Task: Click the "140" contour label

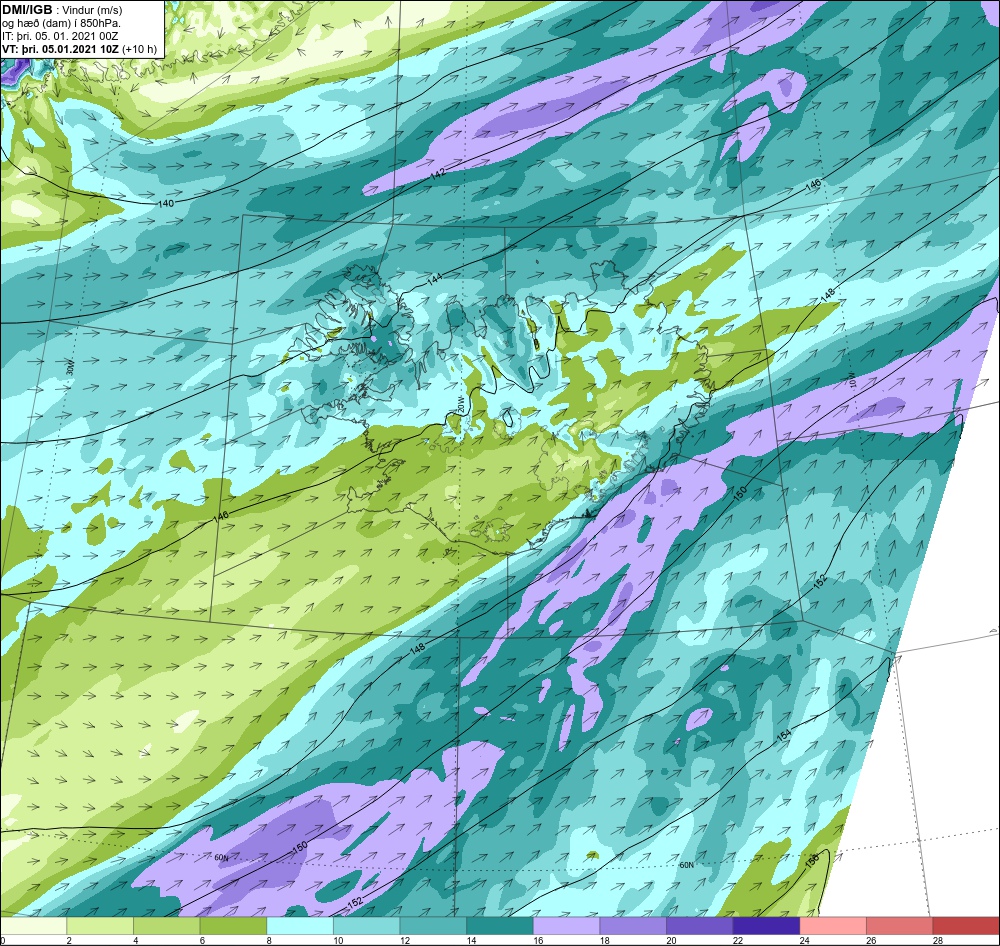Action: [165, 203]
